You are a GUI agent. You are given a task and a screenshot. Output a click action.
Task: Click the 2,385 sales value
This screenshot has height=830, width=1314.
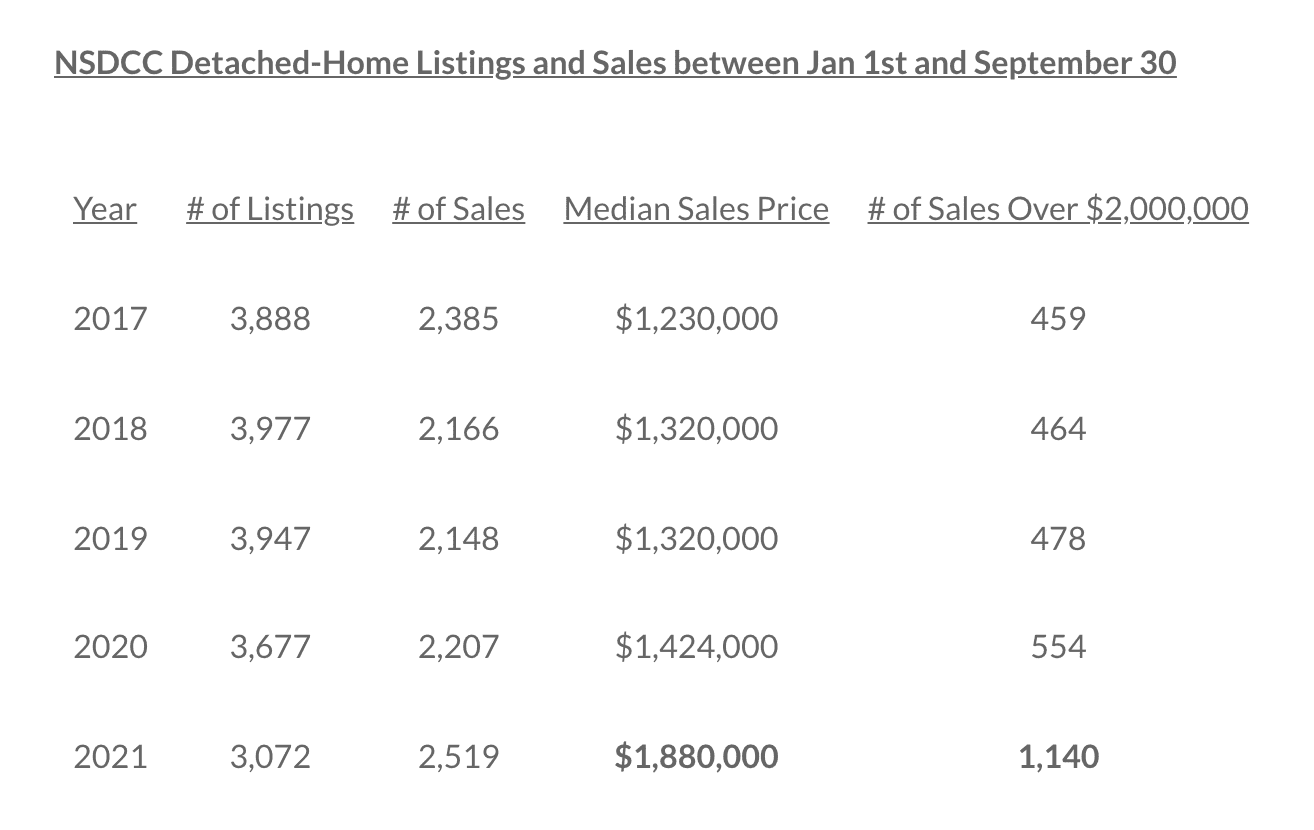point(459,319)
